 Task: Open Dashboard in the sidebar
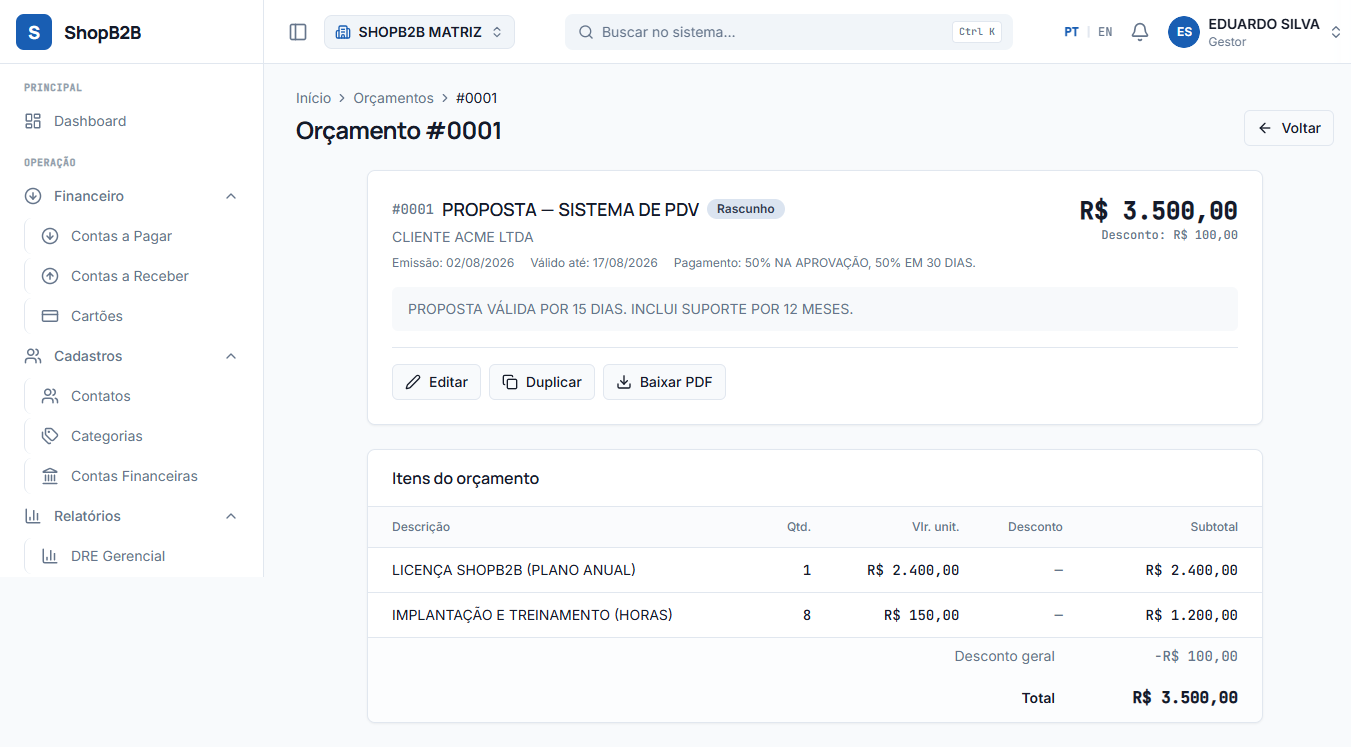click(x=131, y=121)
